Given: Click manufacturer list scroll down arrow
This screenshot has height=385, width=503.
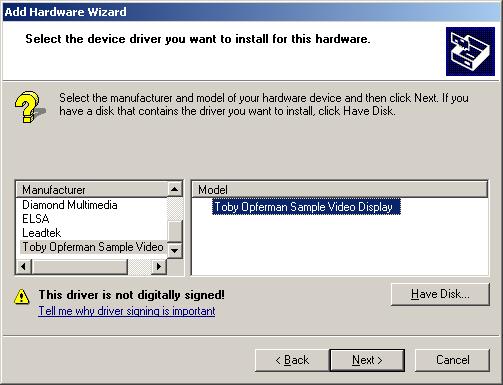Looking at the screenshot, I should [x=175, y=250].
